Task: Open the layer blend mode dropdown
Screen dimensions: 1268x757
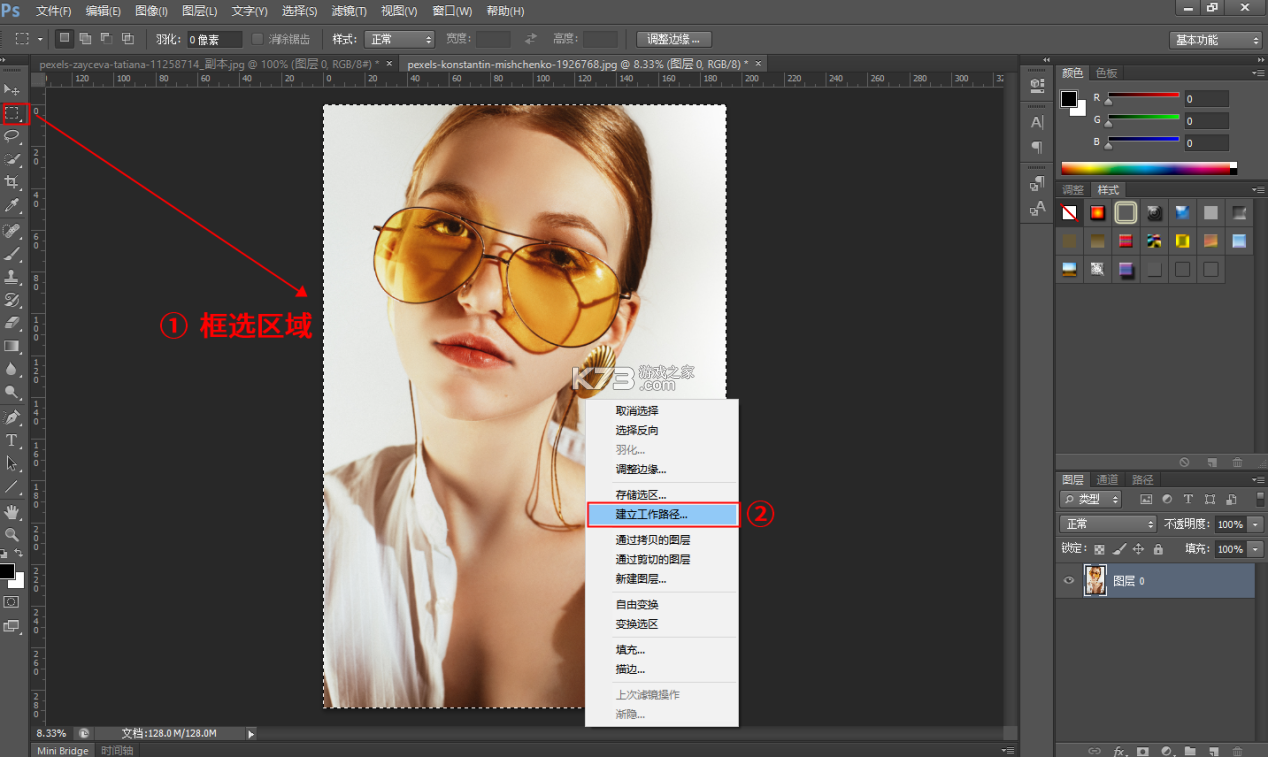Action: pos(1108,524)
